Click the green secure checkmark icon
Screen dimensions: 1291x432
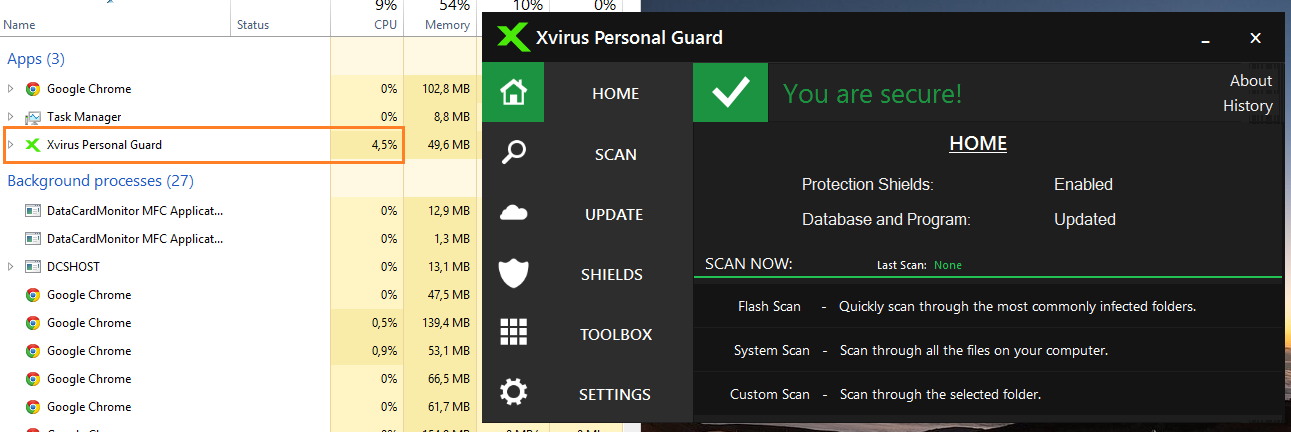click(731, 93)
